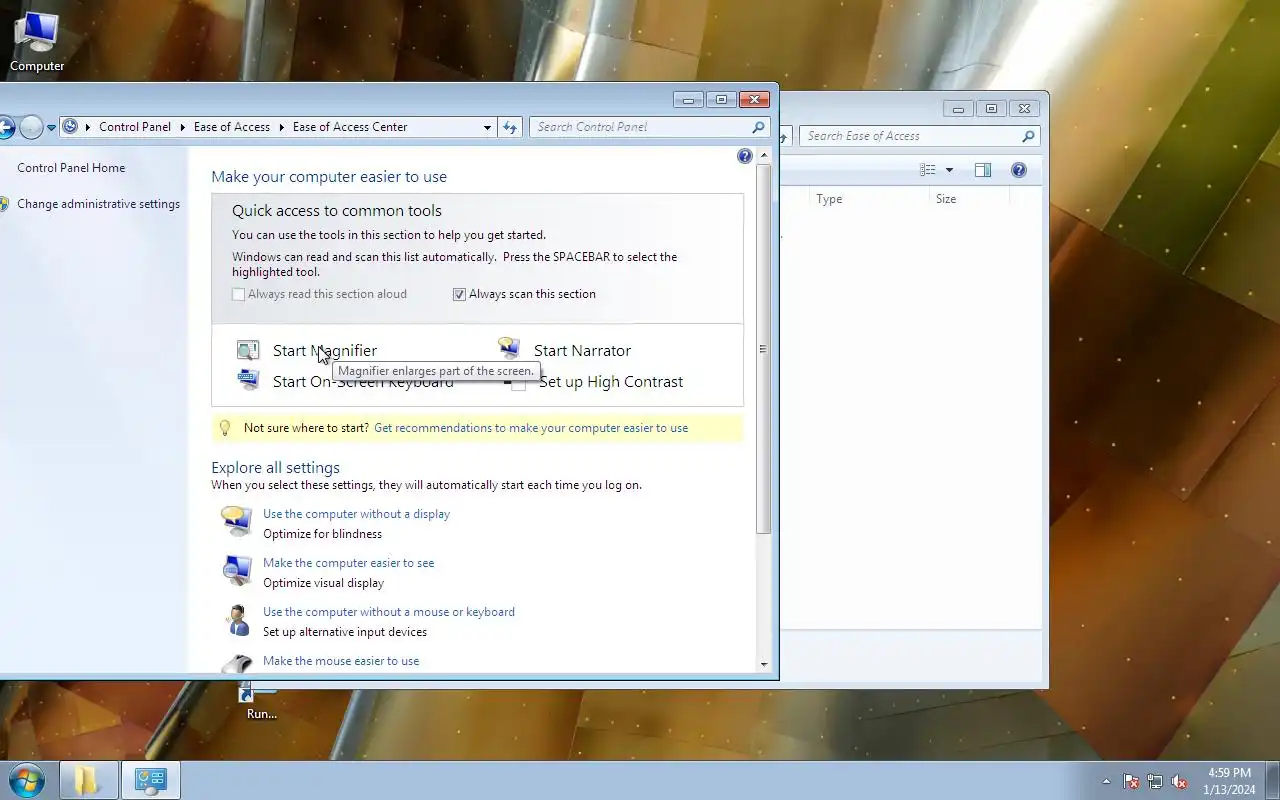The width and height of the screenshot is (1280, 800).
Task: Click Start Narrator link
Action: pos(582,350)
